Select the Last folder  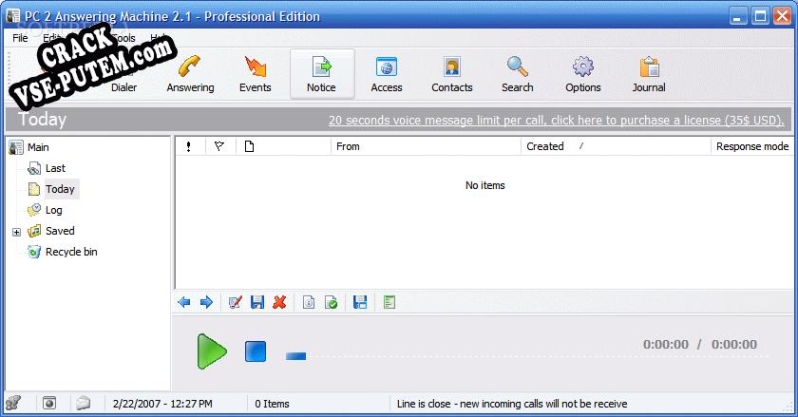click(x=55, y=168)
